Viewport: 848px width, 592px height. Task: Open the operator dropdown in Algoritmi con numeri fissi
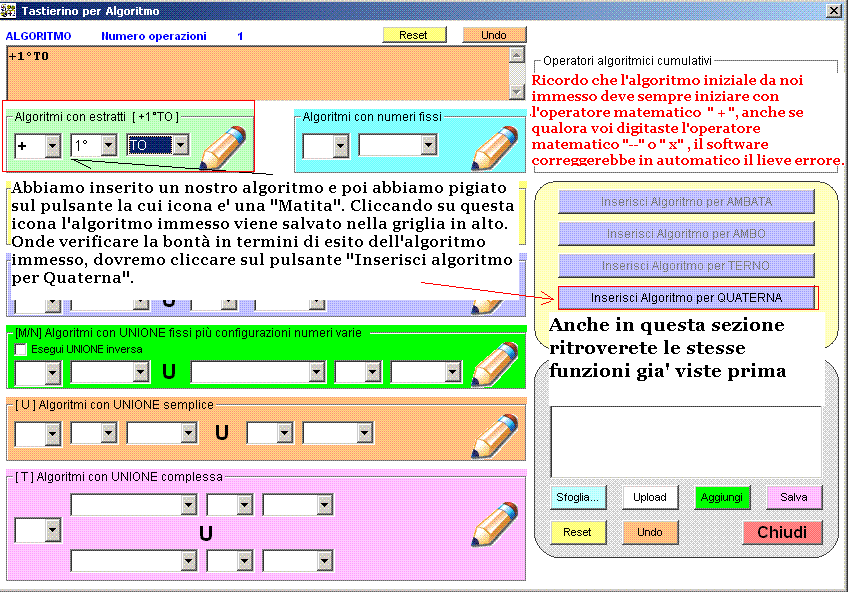[341, 145]
